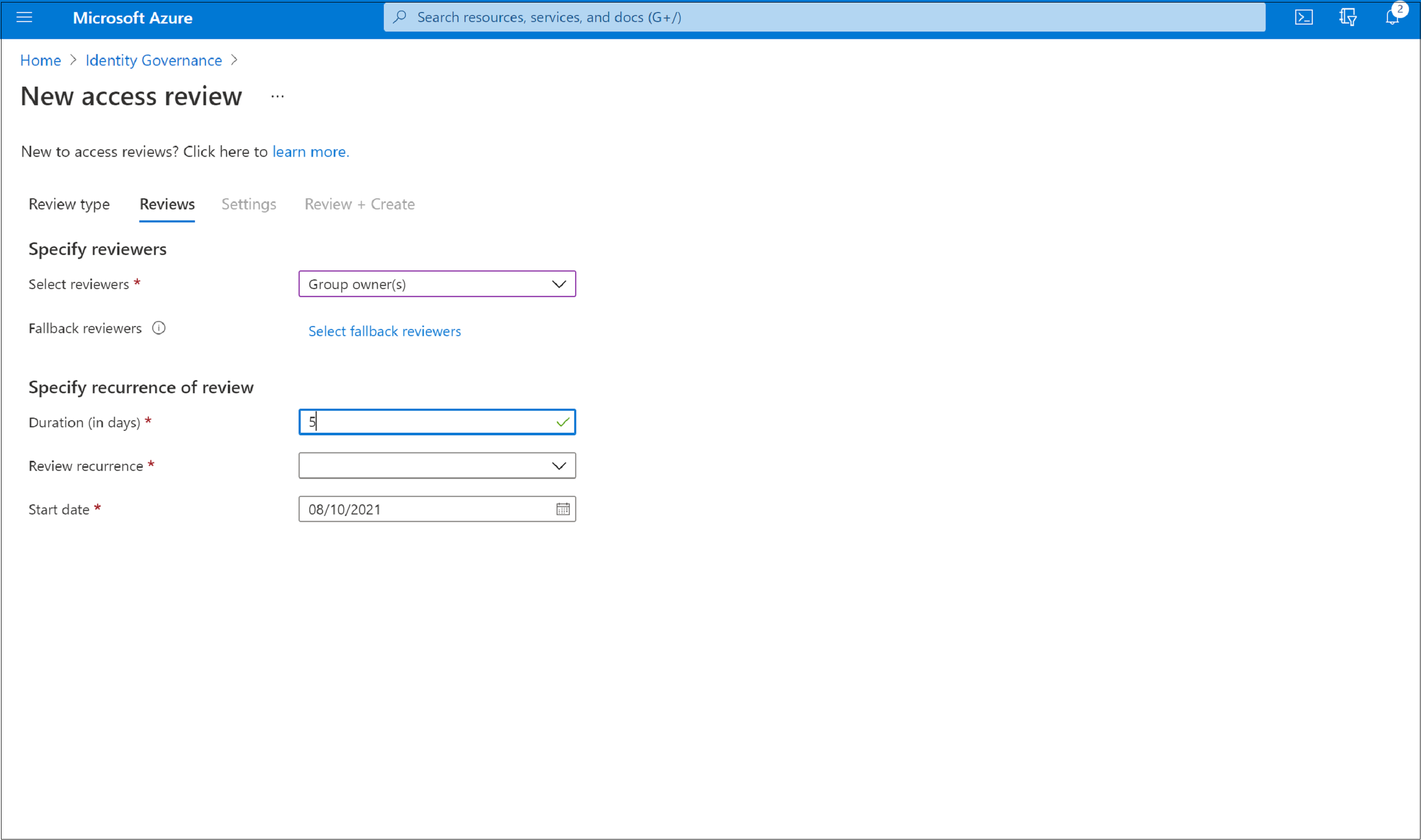Open the Select reviewers dropdown

437,283
